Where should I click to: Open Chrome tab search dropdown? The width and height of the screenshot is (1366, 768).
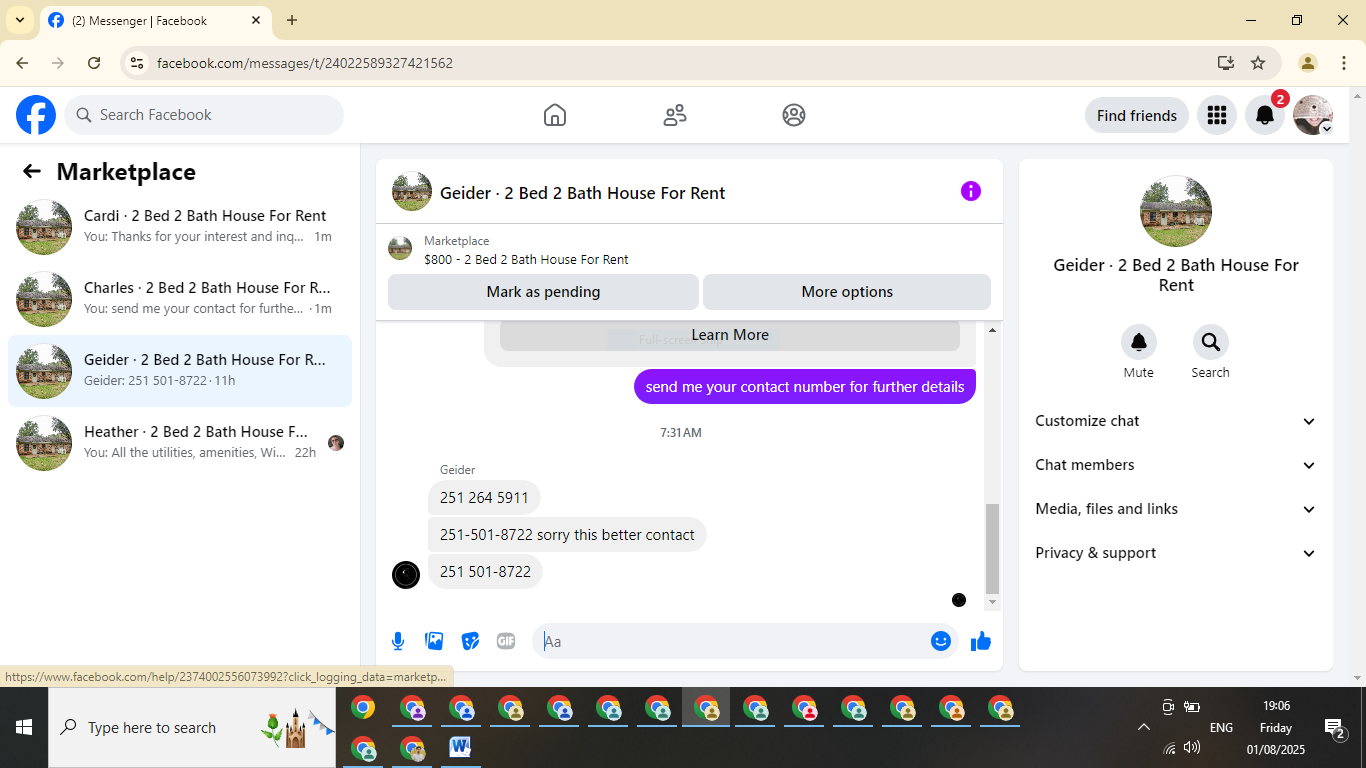(x=20, y=20)
